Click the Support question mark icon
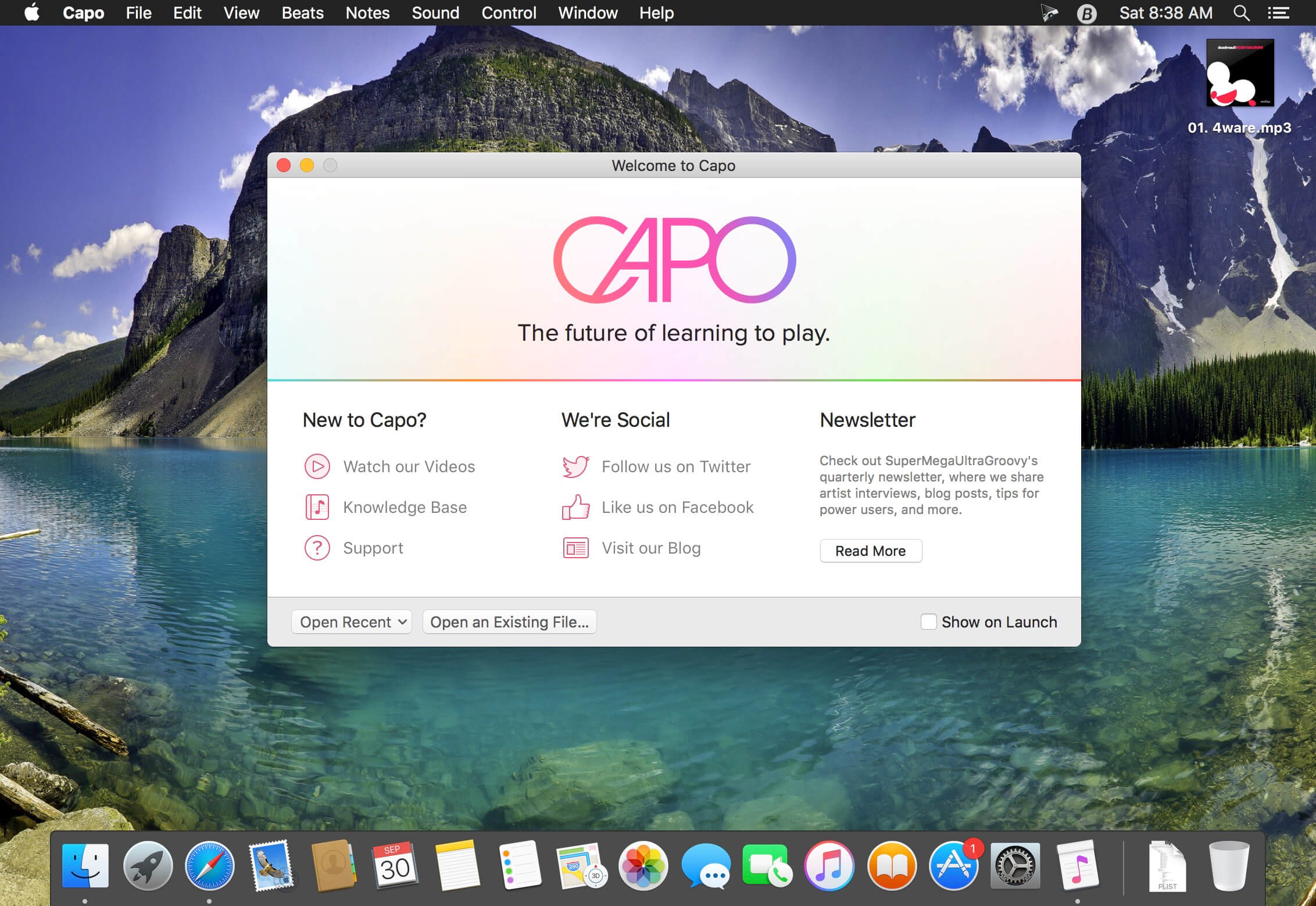1316x906 pixels. point(317,548)
